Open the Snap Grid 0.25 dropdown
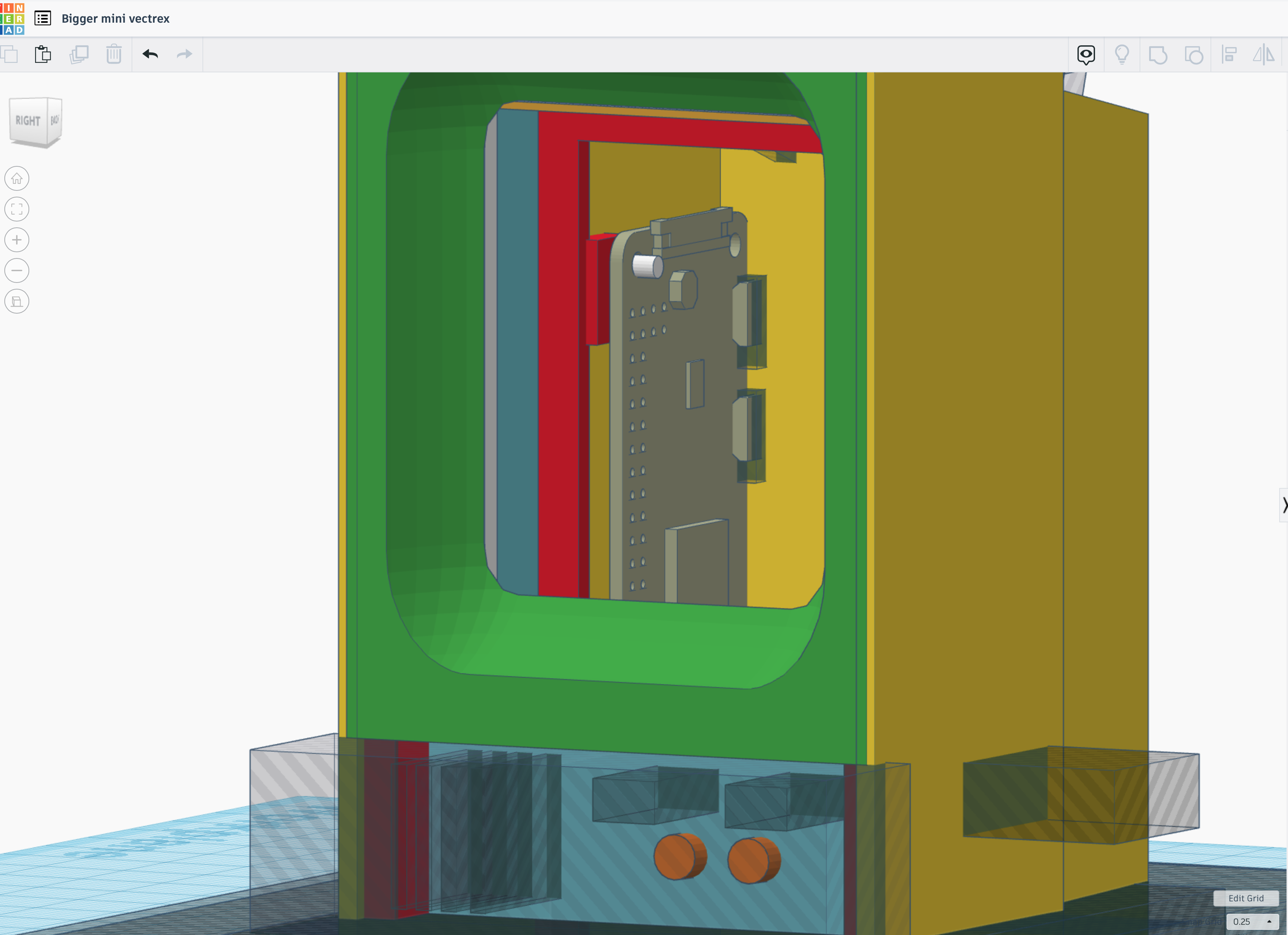Screen dimensions: 1288x935 click(1252, 921)
